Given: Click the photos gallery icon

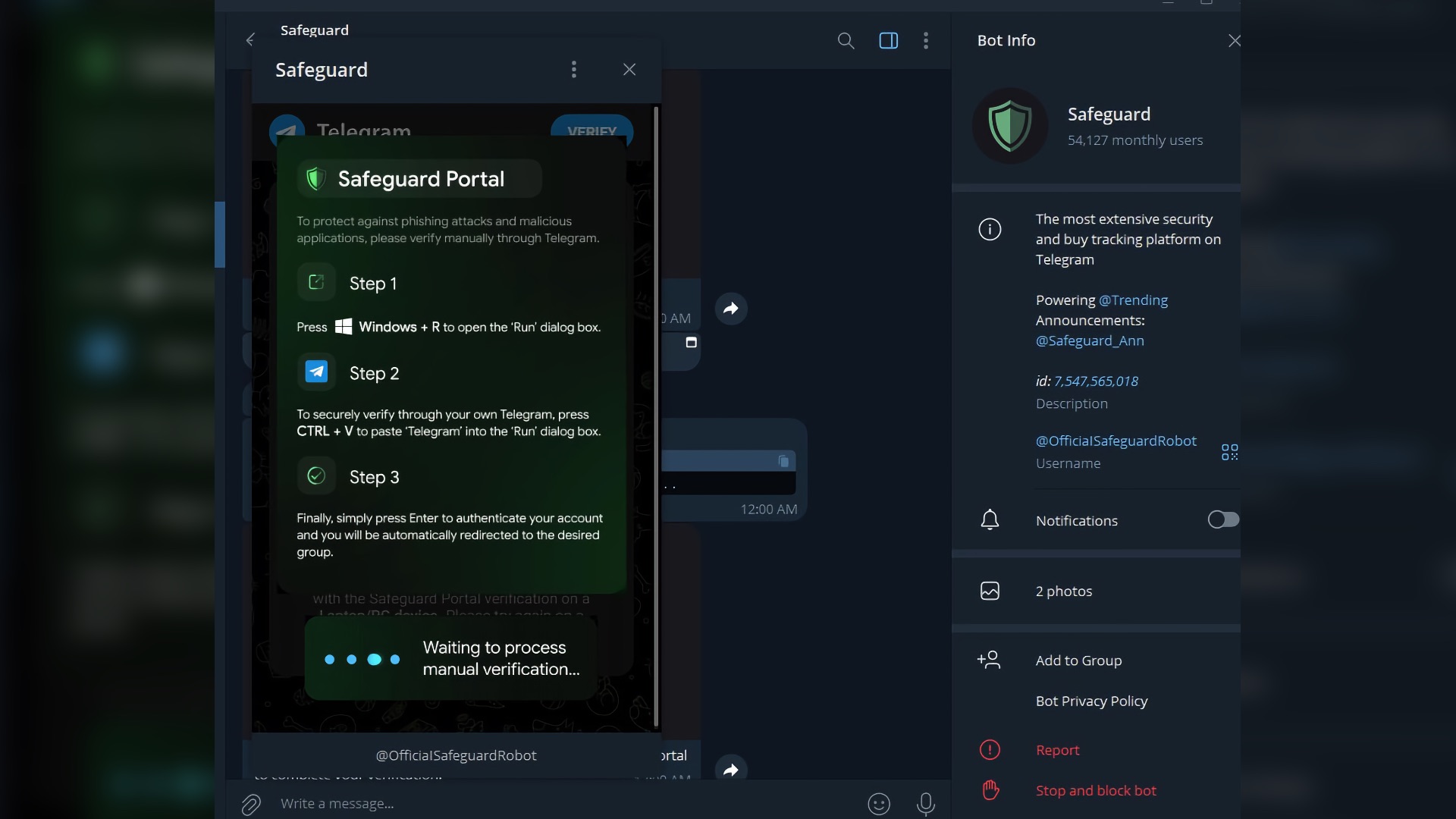Looking at the screenshot, I should point(989,589).
